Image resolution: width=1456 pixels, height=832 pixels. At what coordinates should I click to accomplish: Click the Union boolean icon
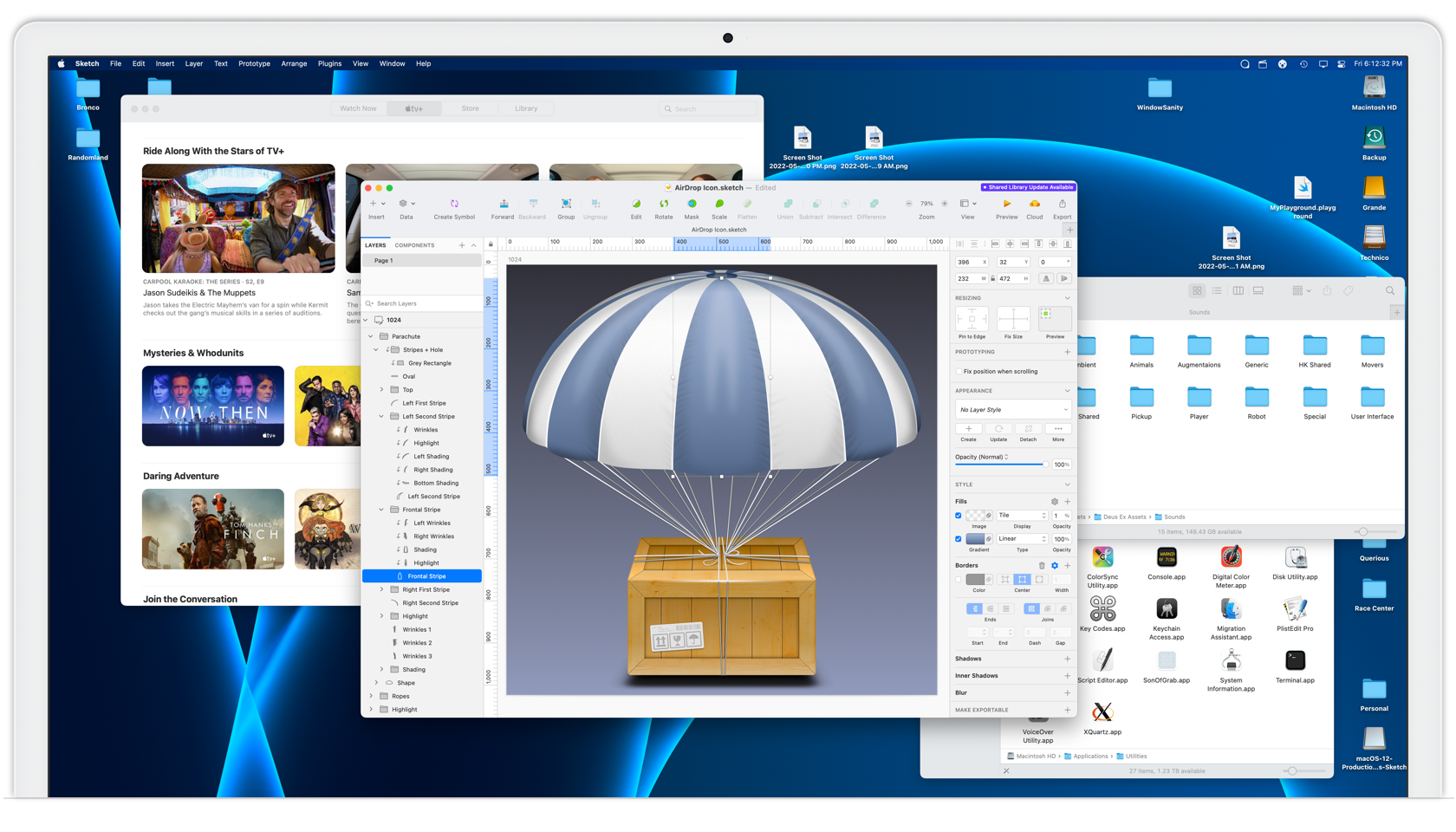(787, 205)
